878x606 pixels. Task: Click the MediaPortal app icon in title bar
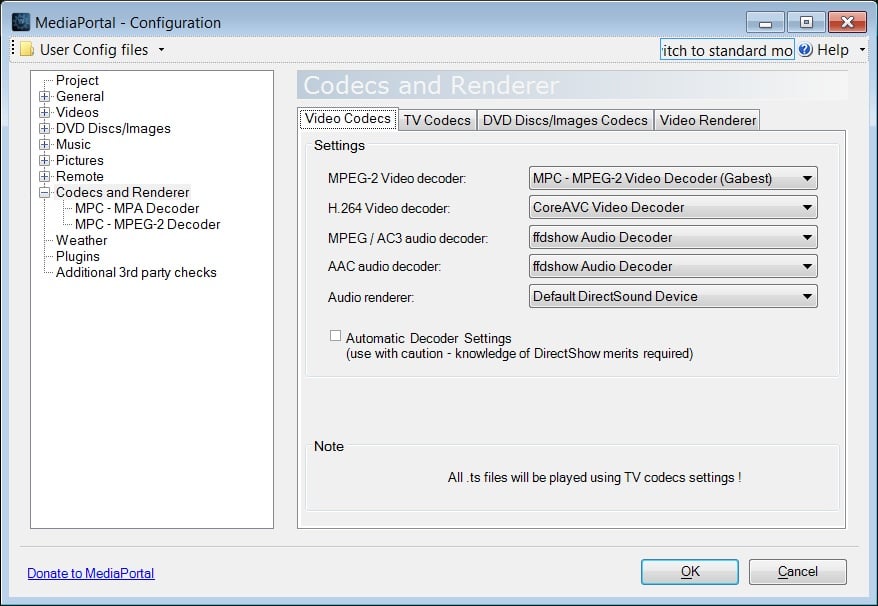tap(21, 23)
